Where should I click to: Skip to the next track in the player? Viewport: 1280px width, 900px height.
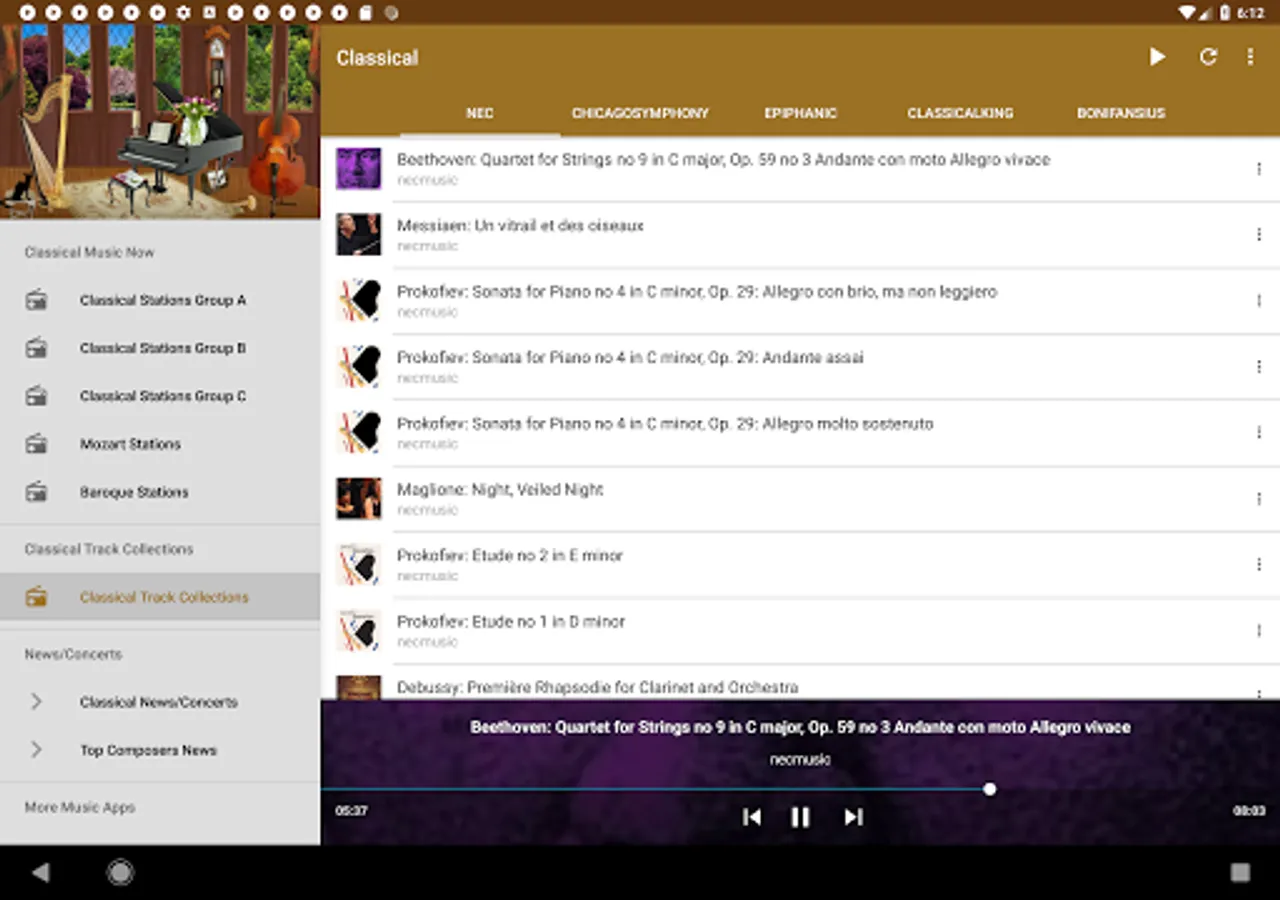[x=853, y=817]
